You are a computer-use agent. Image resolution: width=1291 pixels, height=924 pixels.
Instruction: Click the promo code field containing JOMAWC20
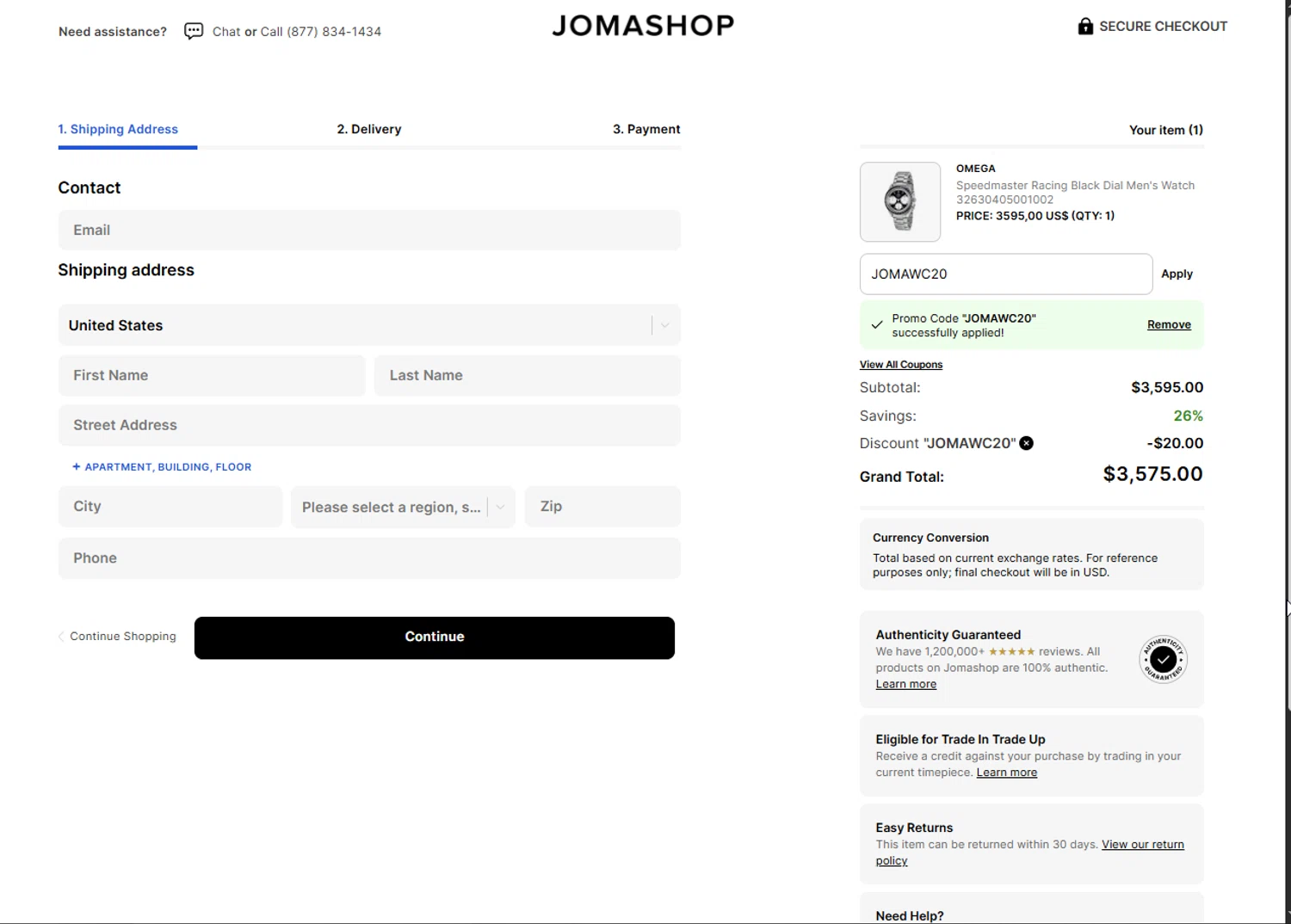coord(1006,274)
